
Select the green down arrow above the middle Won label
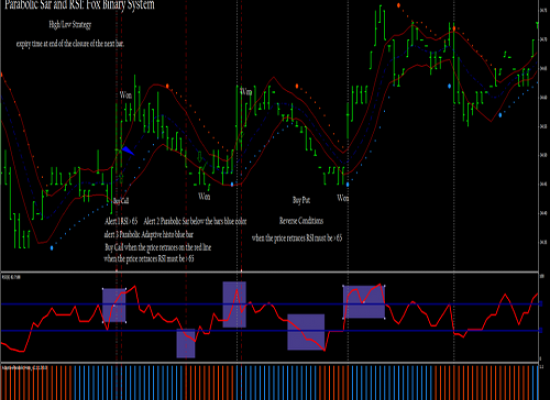(x=200, y=157)
